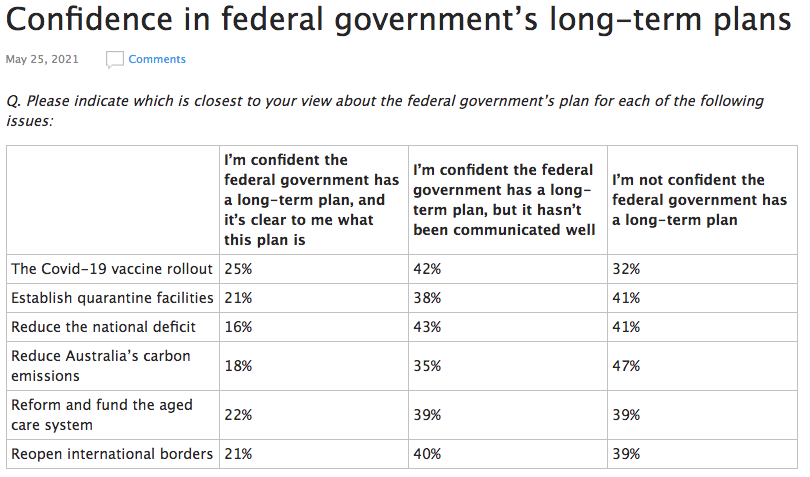Select the "I'm not confident" column header

pos(701,200)
